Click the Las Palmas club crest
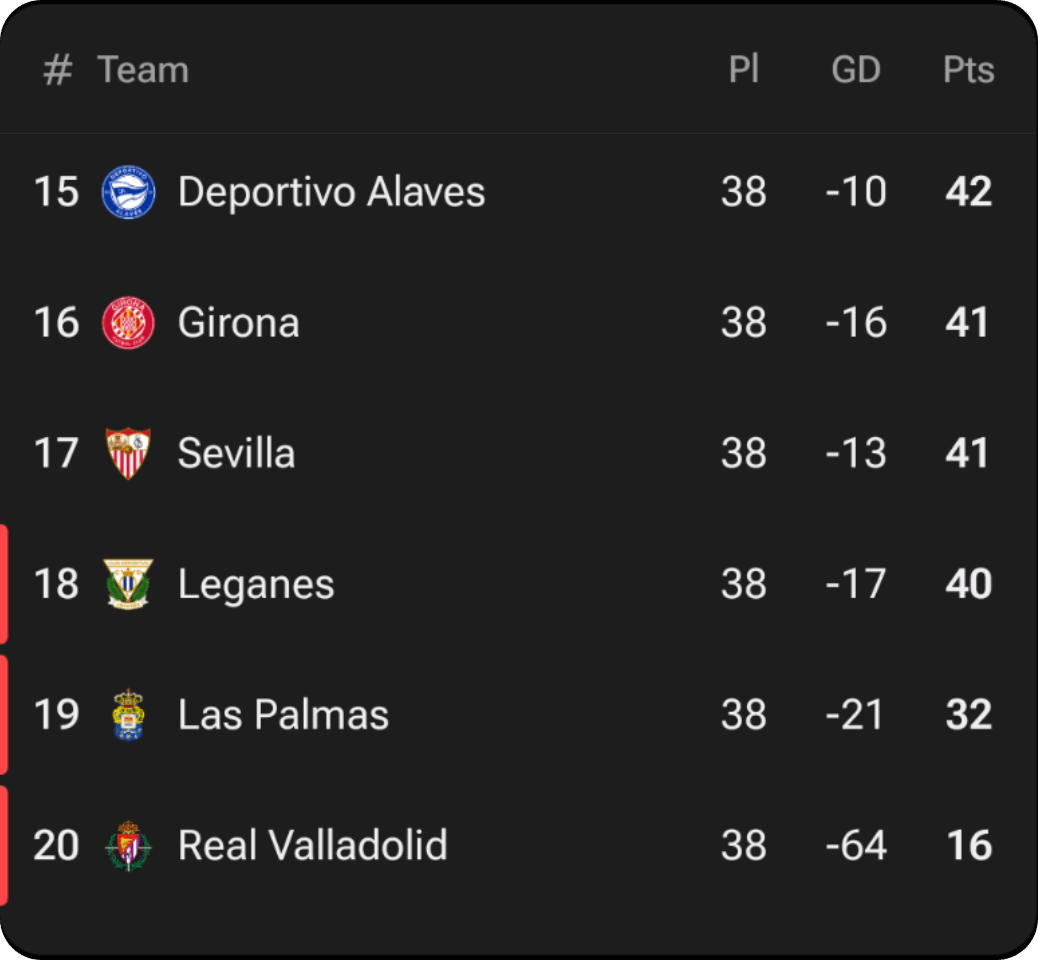 click(x=129, y=715)
